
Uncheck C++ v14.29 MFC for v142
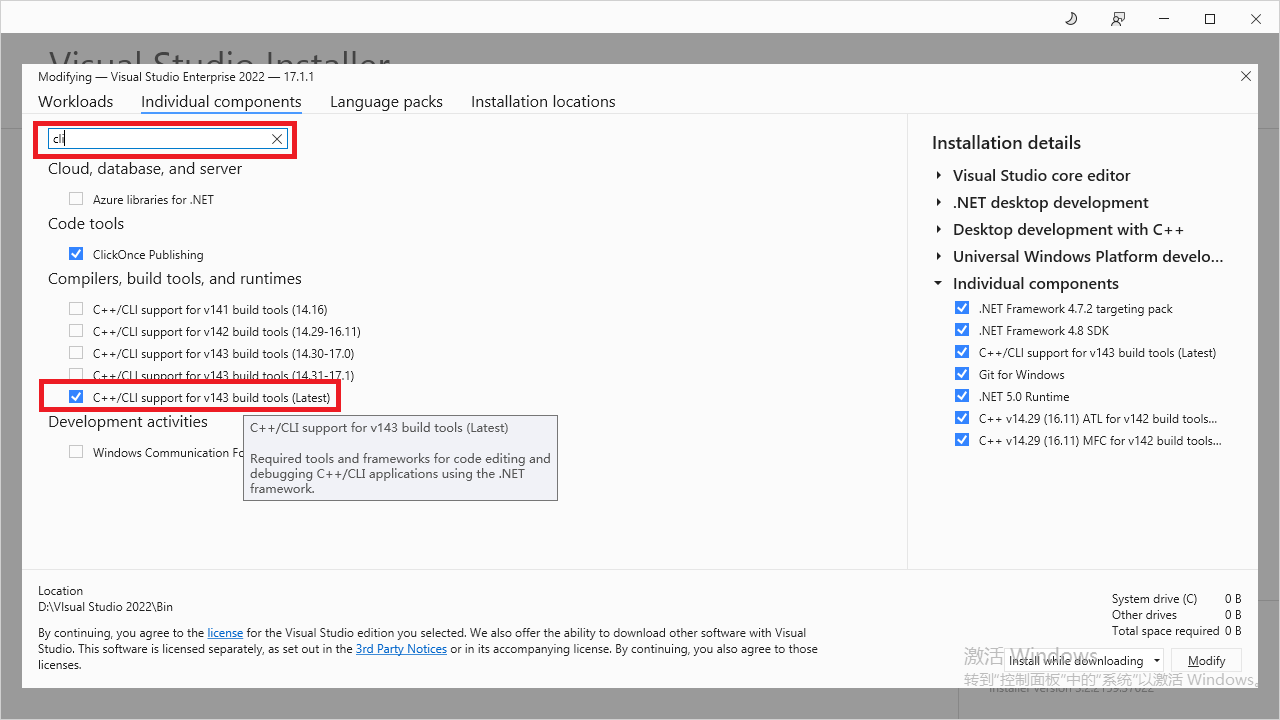(x=962, y=440)
